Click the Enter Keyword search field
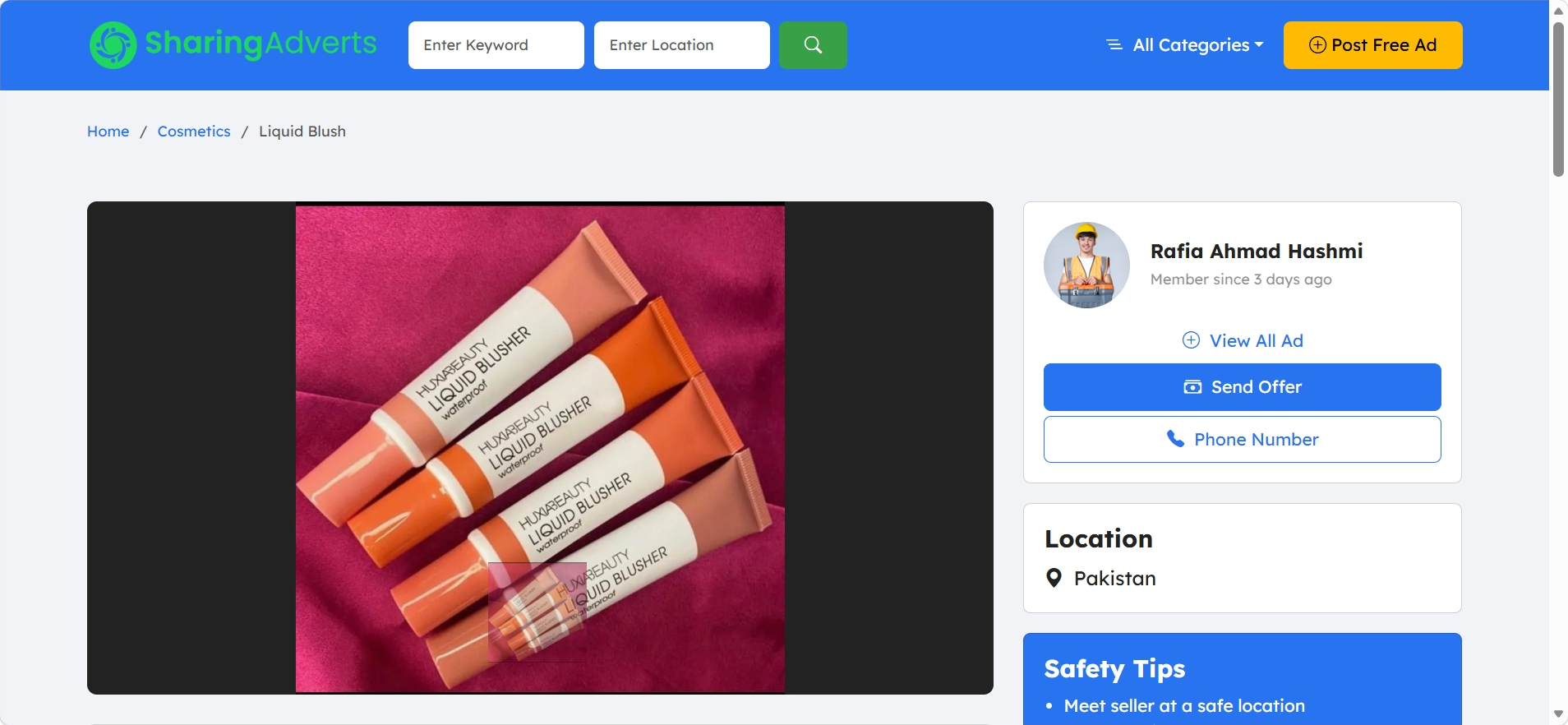Screen dimensions: 1568x725 [496, 45]
